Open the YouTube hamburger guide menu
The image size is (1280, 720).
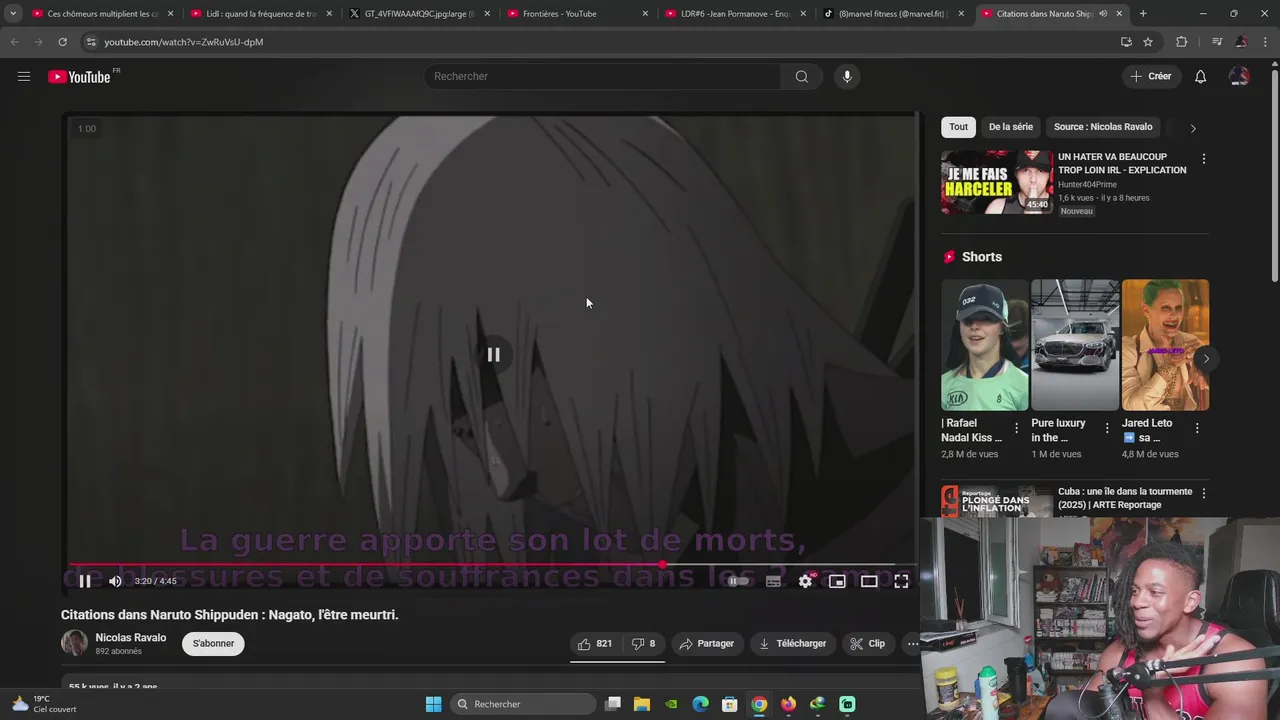click(x=24, y=76)
